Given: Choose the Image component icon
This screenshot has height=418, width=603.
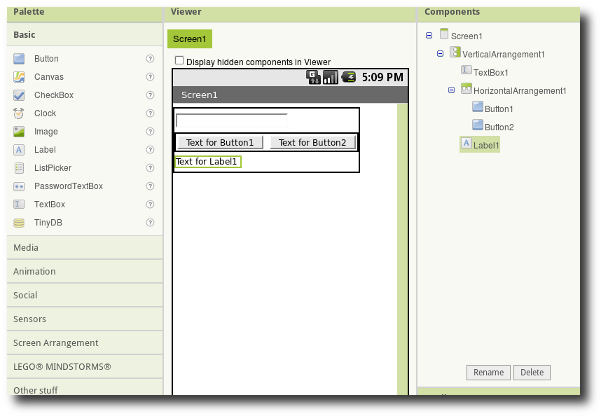Looking at the screenshot, I should point(19,131).
